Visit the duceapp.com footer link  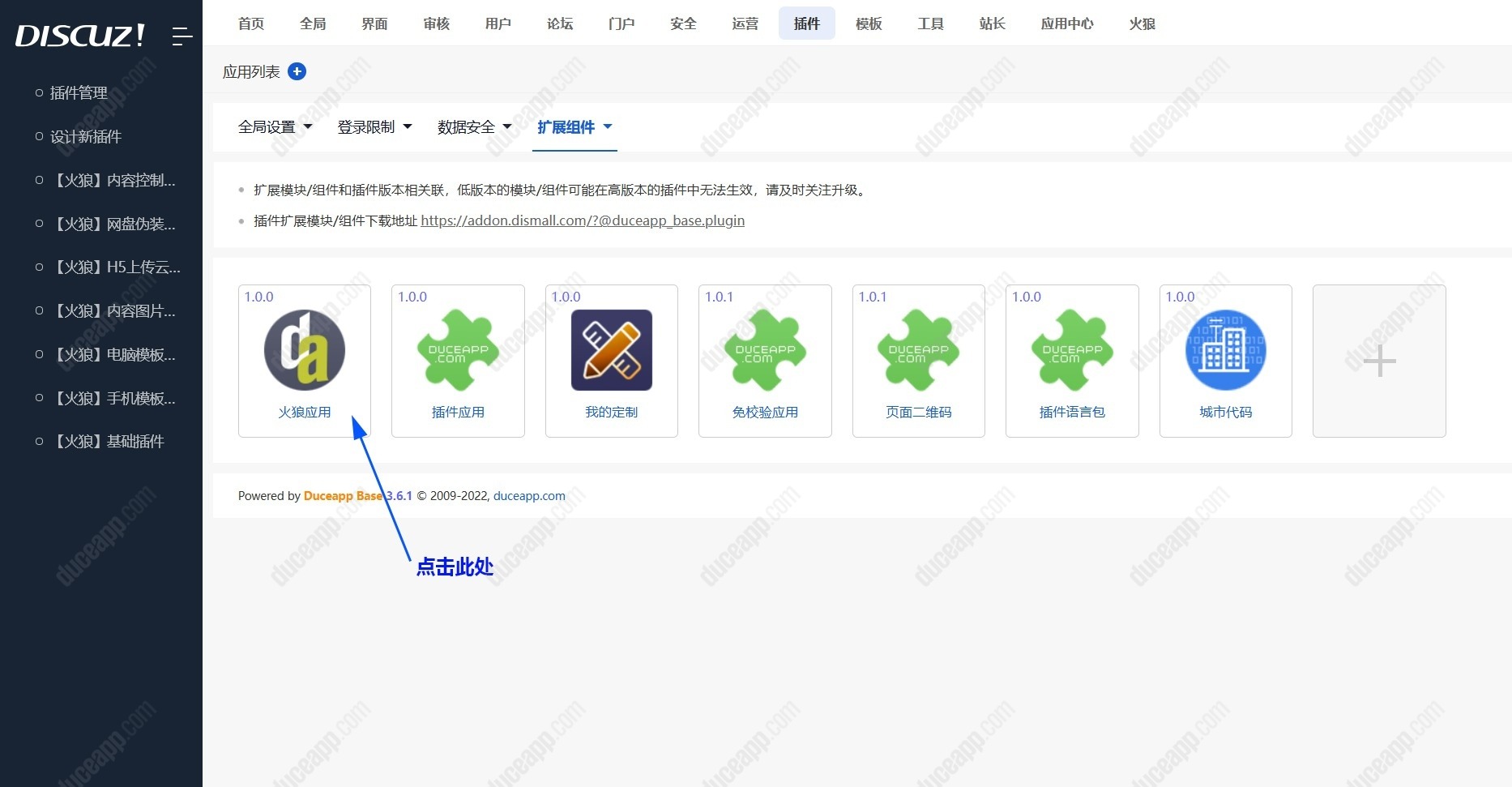click(x=529, y=496)
